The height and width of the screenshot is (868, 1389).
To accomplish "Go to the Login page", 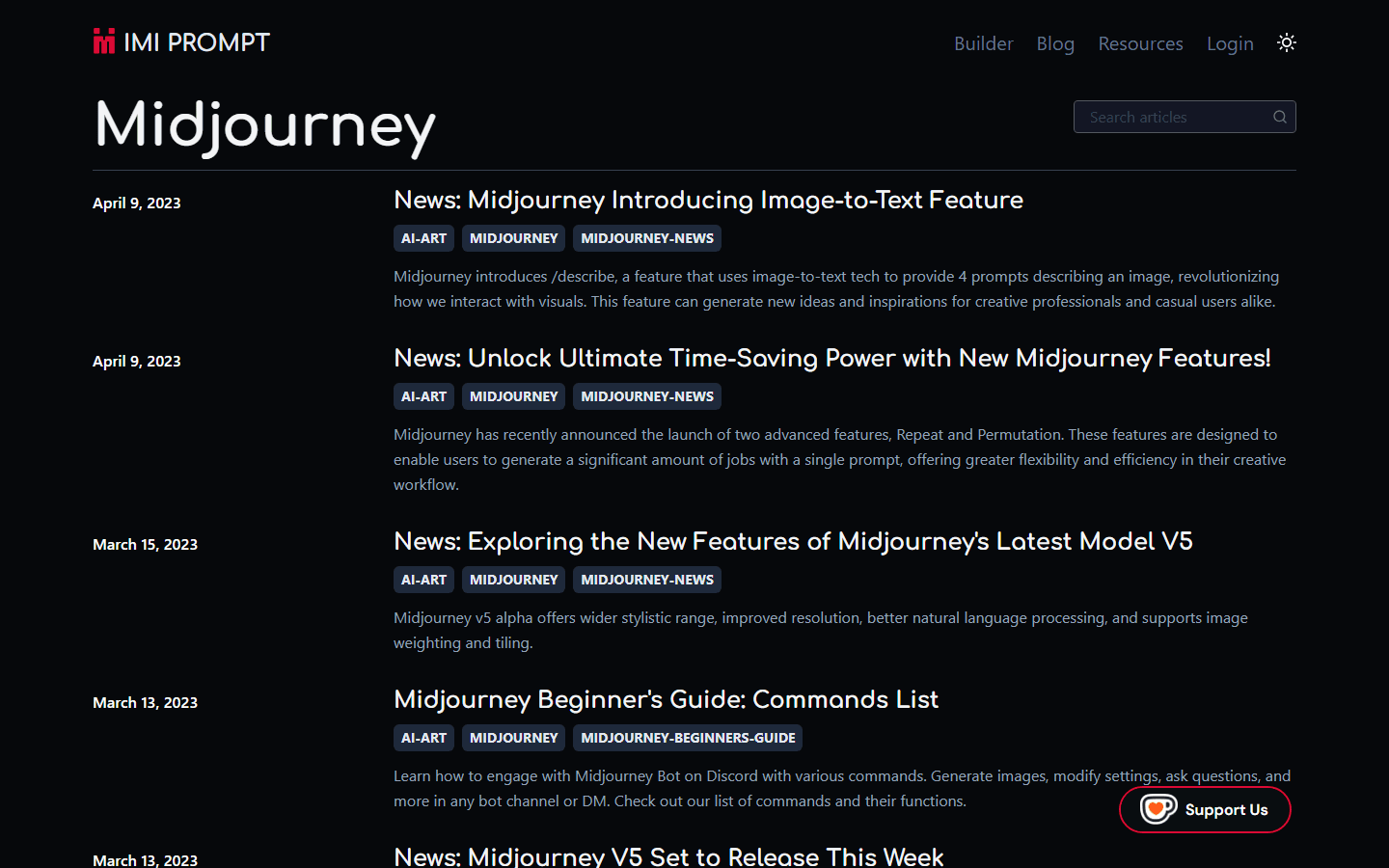I will [x=1230, y=43].
